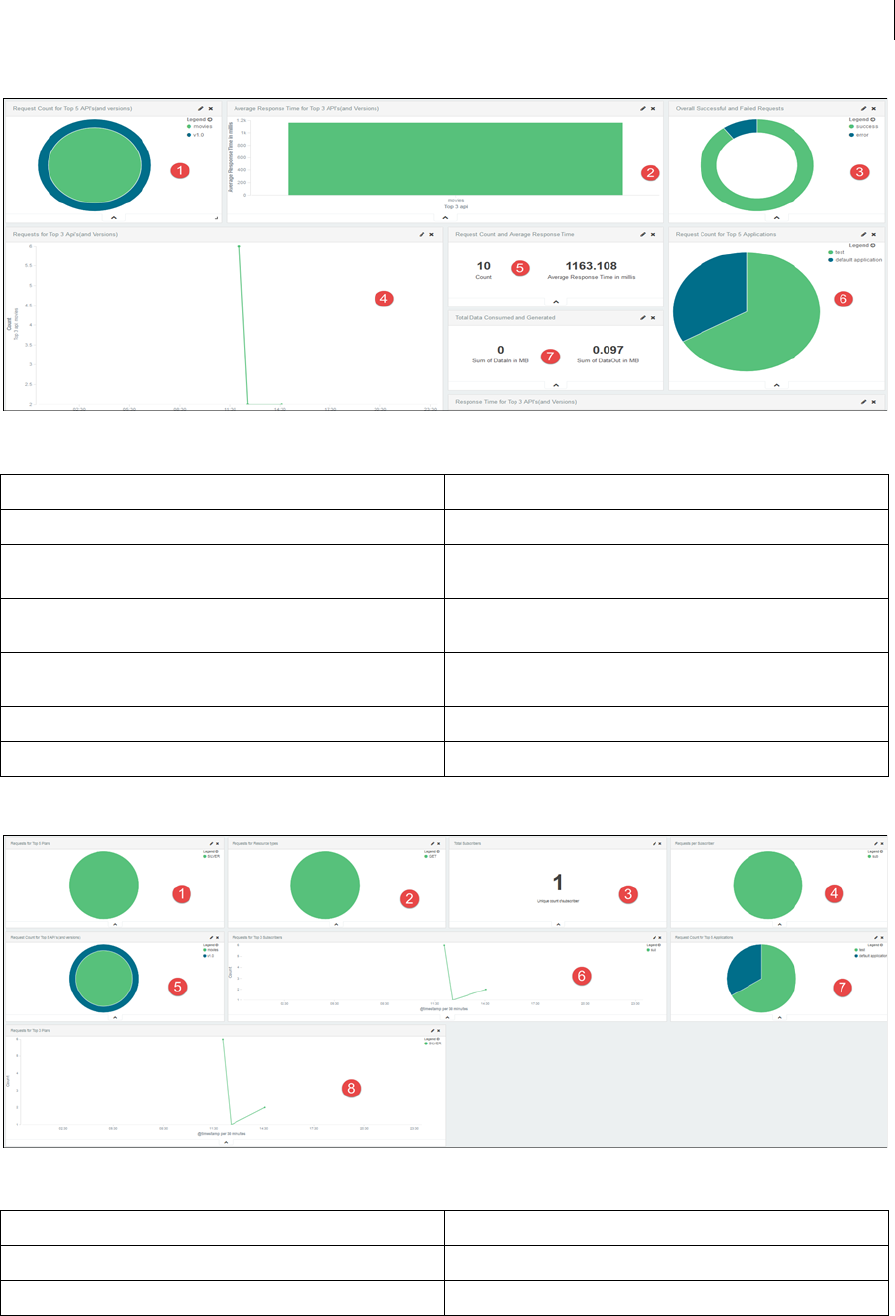Click the 10 Count metric value

(484, 266)
